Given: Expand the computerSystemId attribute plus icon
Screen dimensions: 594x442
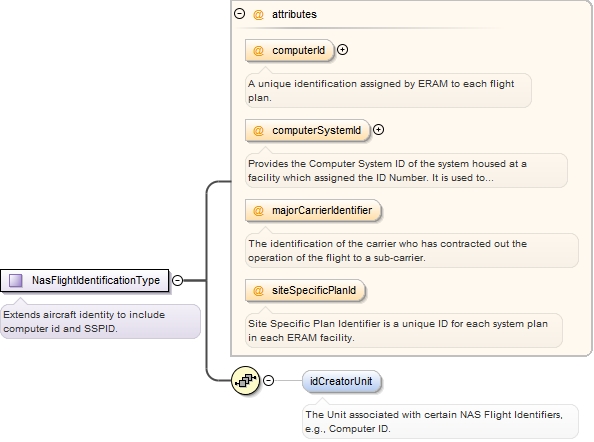Looking at the screenshot, I should click(x=378, y=130).
